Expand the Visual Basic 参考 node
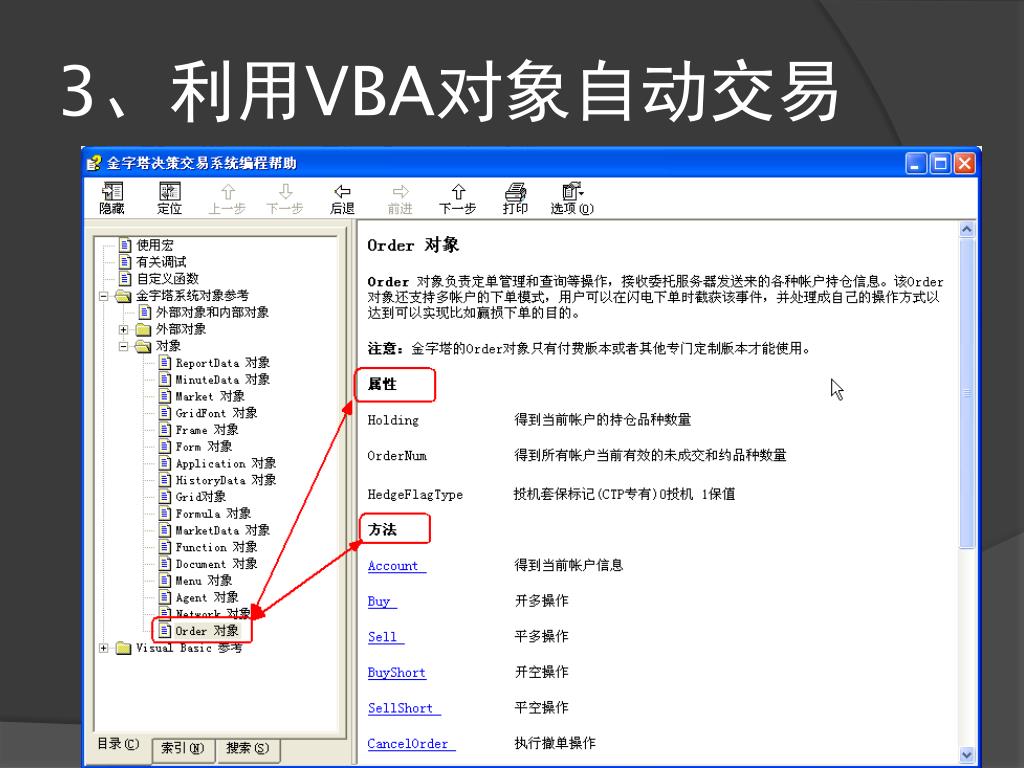 pos(104,648)
